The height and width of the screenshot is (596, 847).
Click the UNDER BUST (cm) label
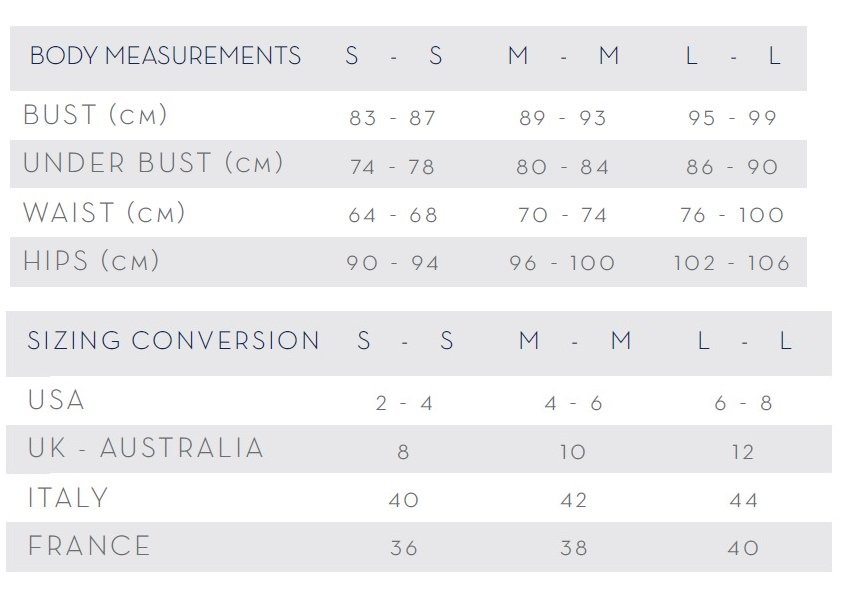[153, 163]
